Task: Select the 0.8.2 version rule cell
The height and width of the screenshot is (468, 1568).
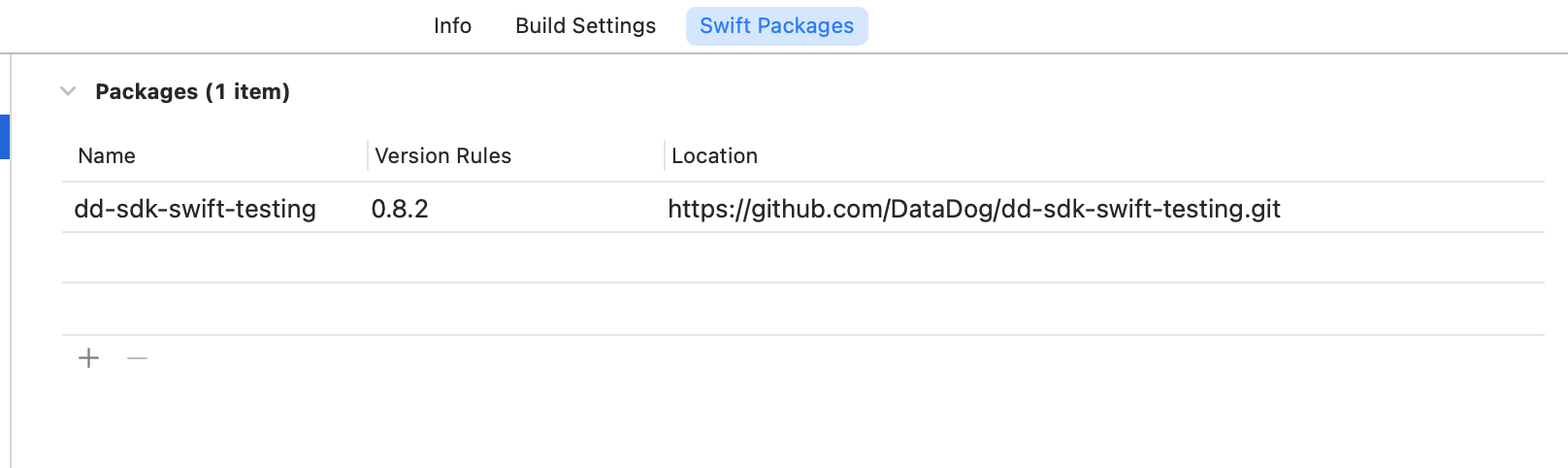Action: [x=400, y=209]
